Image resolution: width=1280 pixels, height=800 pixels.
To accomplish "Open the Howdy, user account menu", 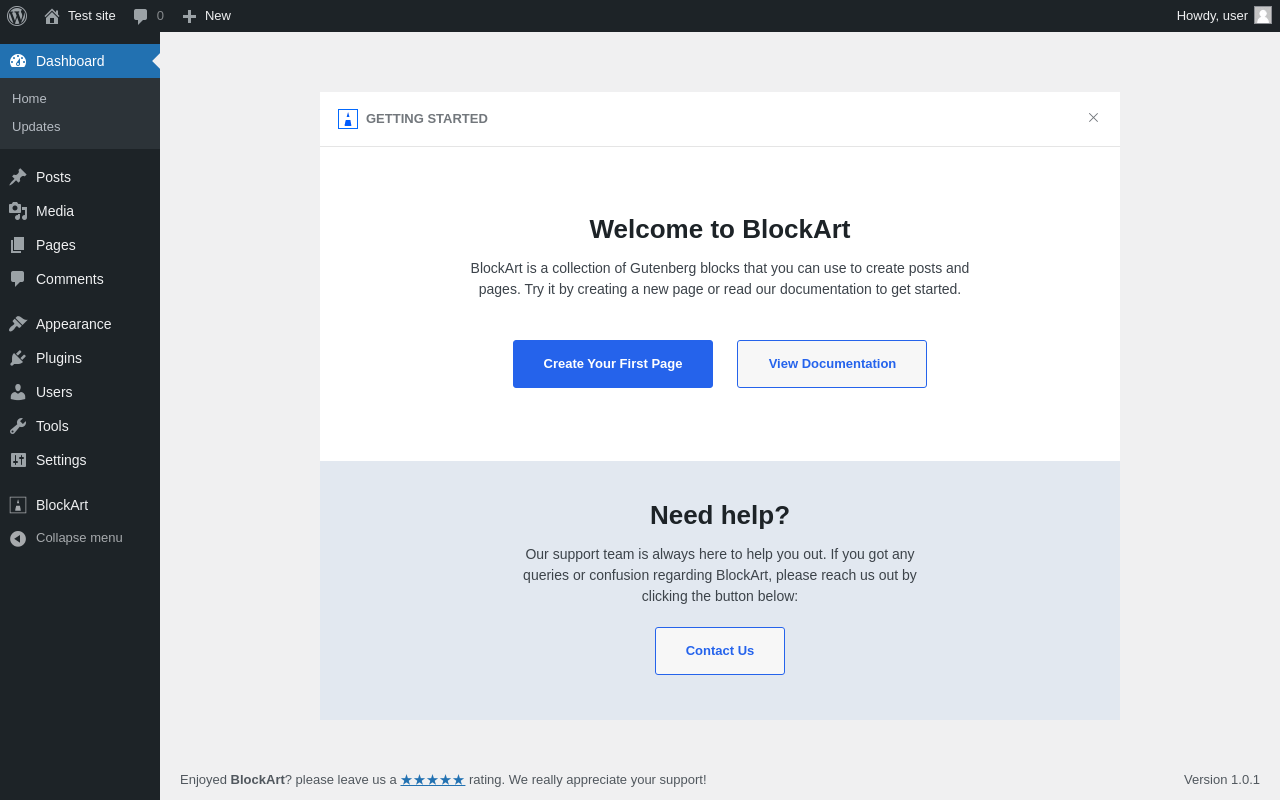I will [x=1224, y=16].
